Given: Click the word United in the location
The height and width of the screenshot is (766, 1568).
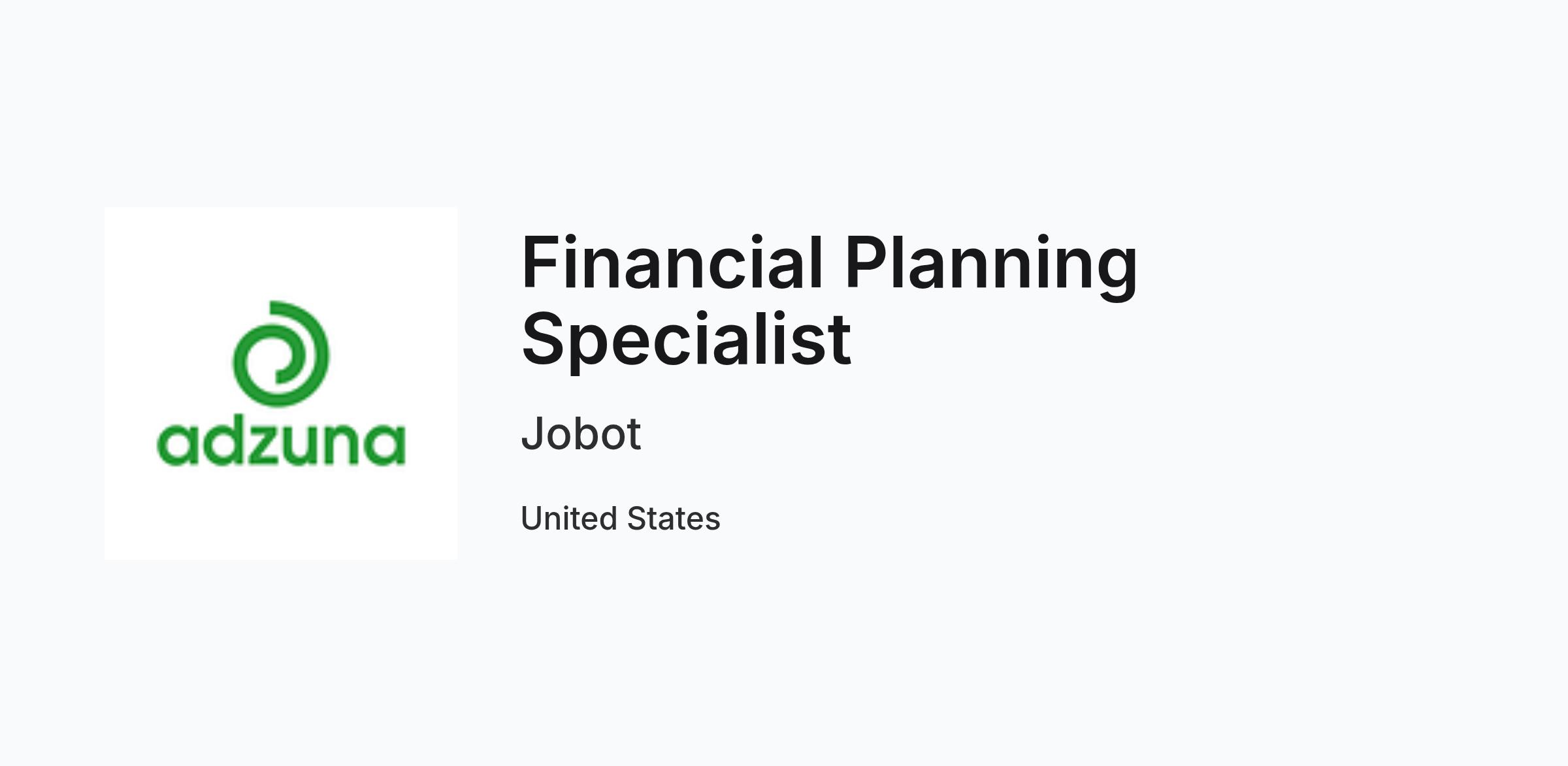Looking at the screenshot, I should [569, 519].
